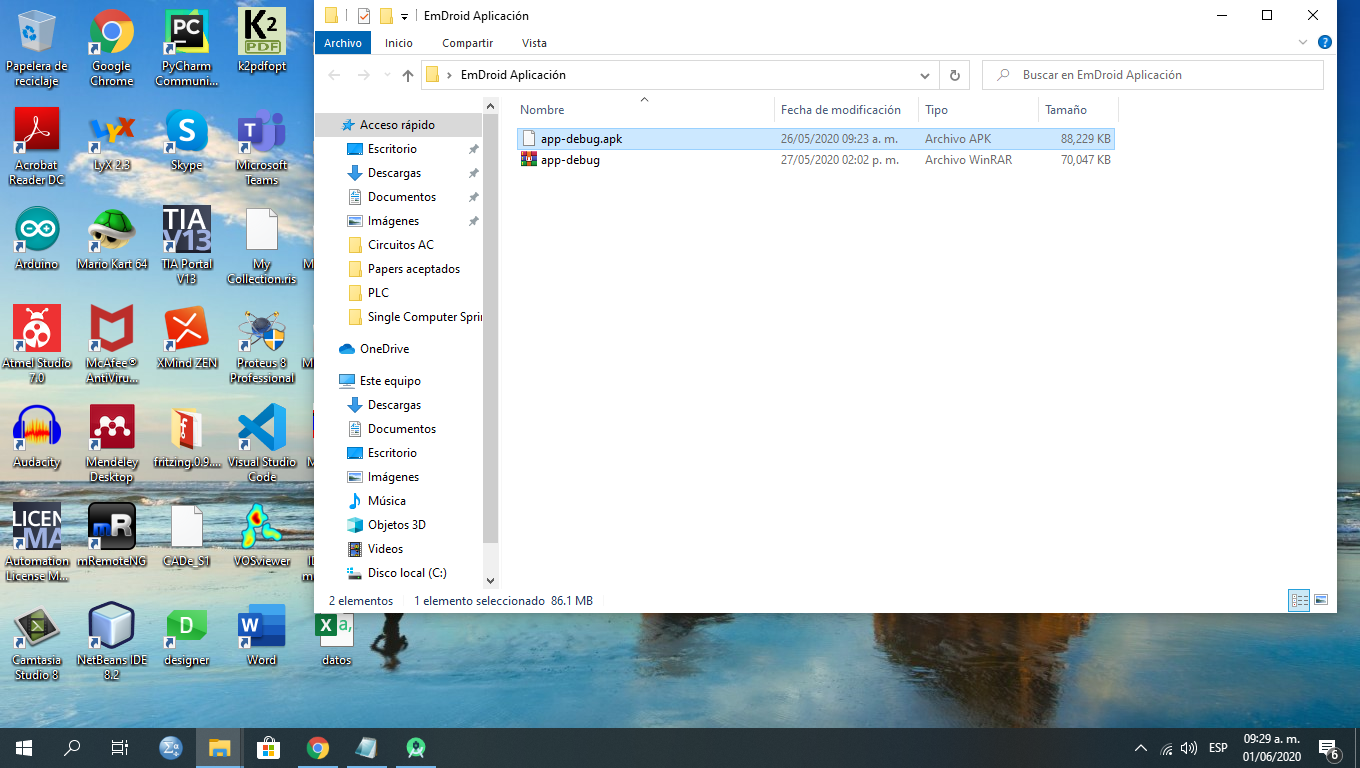This screenshot has width=1360, height=768.
Task: Click the Help question mark icon
Action: click(1325, 43)
